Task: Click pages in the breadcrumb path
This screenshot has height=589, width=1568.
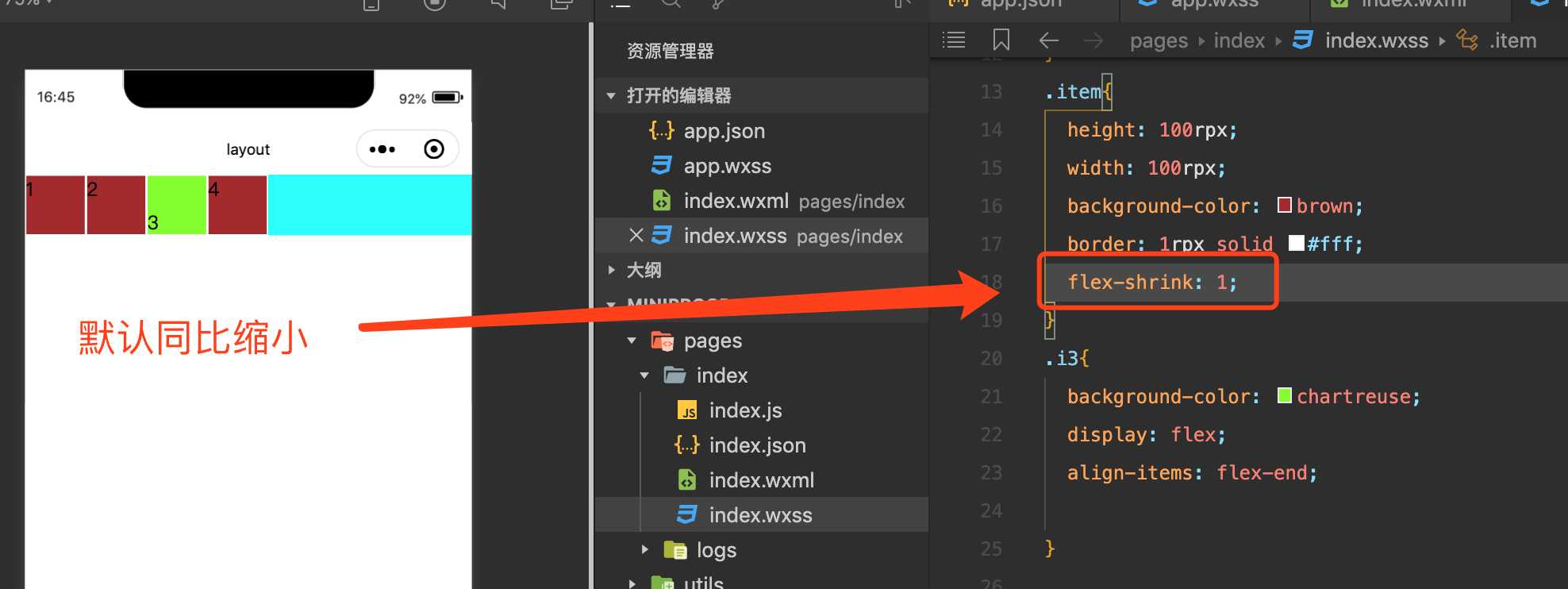Action: coord(1159,40)
